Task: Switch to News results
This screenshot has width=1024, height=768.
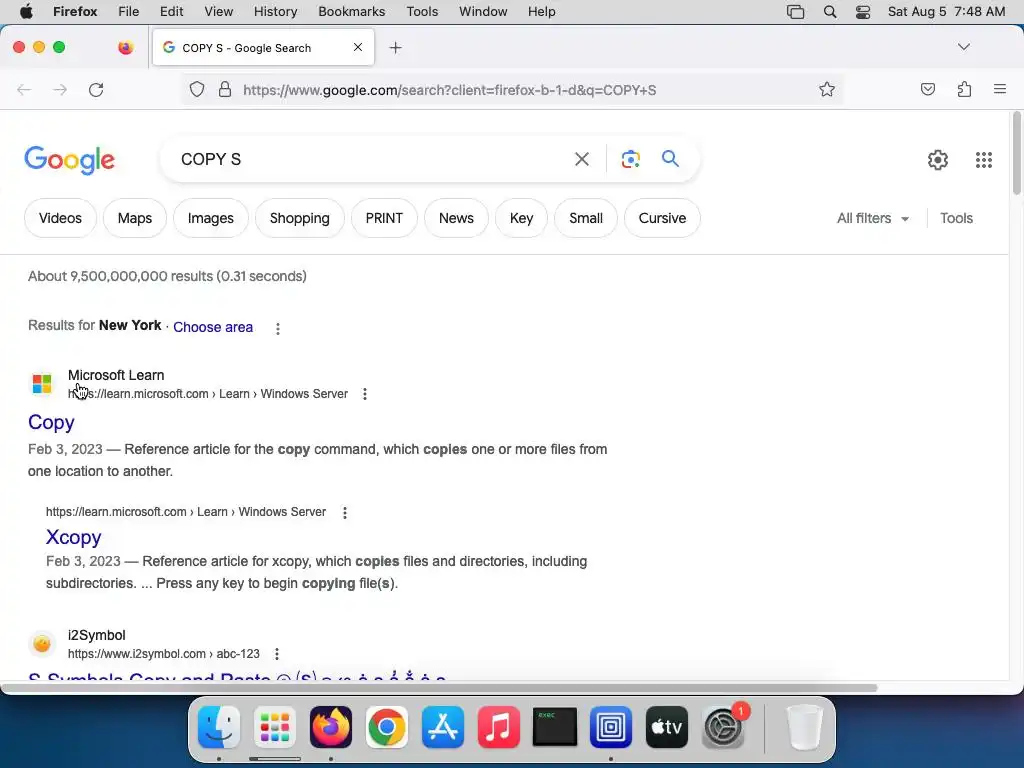Action: (456, 218)
